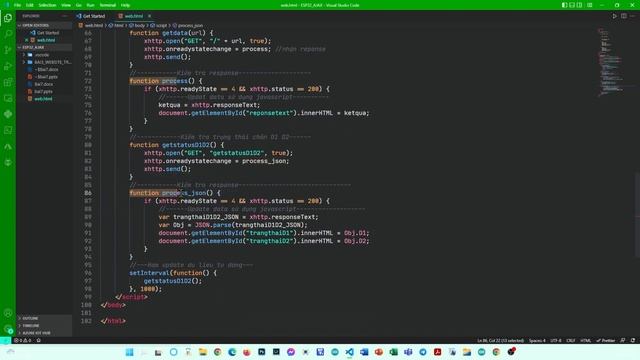Open Customize Layout icon in title bar
Image resolution: width=640 pixels, height=360 pixels.
[590, 5]
